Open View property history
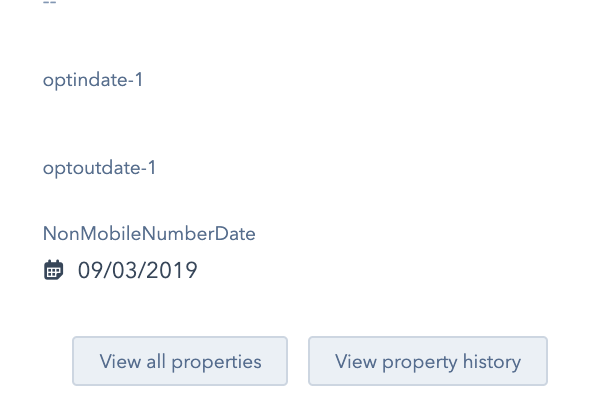Image resolution: width=604 pixels, height=410 pixels. pos(428,361)
